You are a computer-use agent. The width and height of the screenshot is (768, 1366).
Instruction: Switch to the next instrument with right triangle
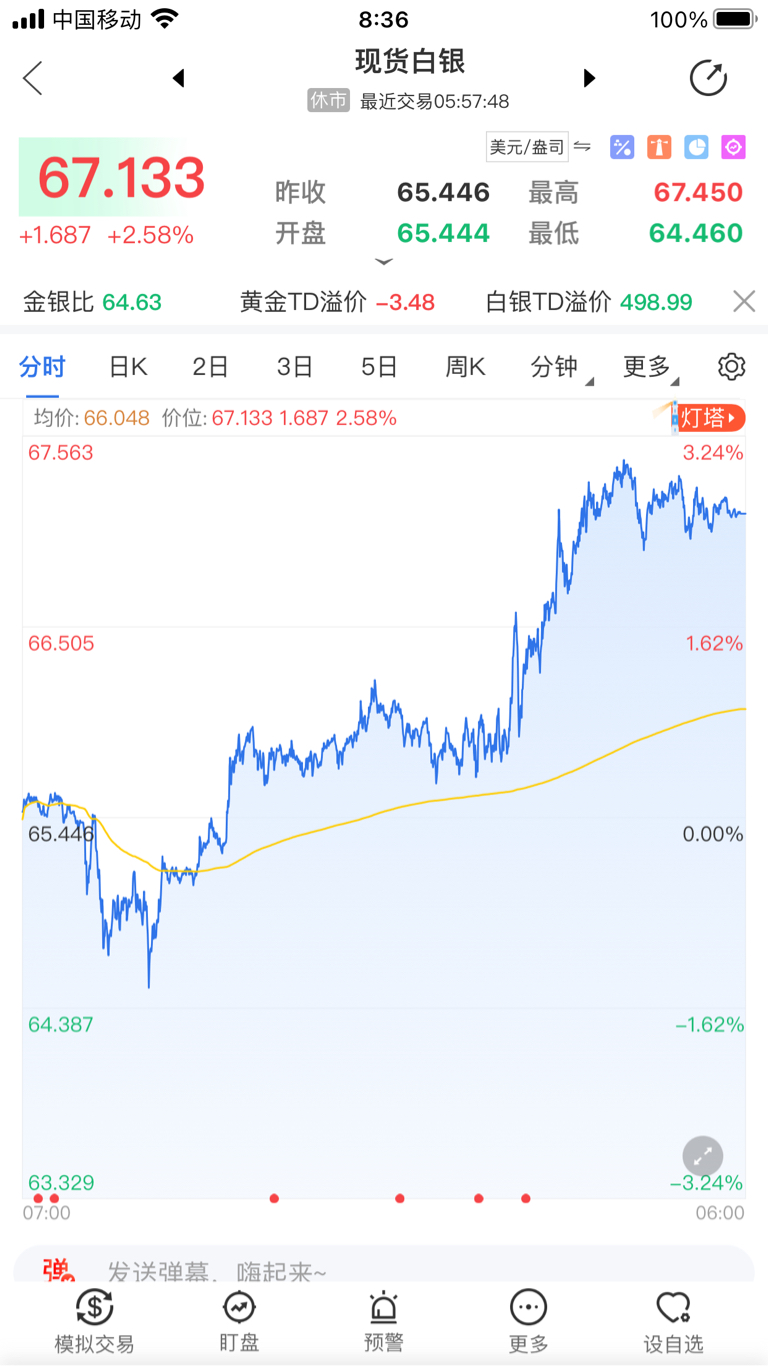[x=589, y=78]
